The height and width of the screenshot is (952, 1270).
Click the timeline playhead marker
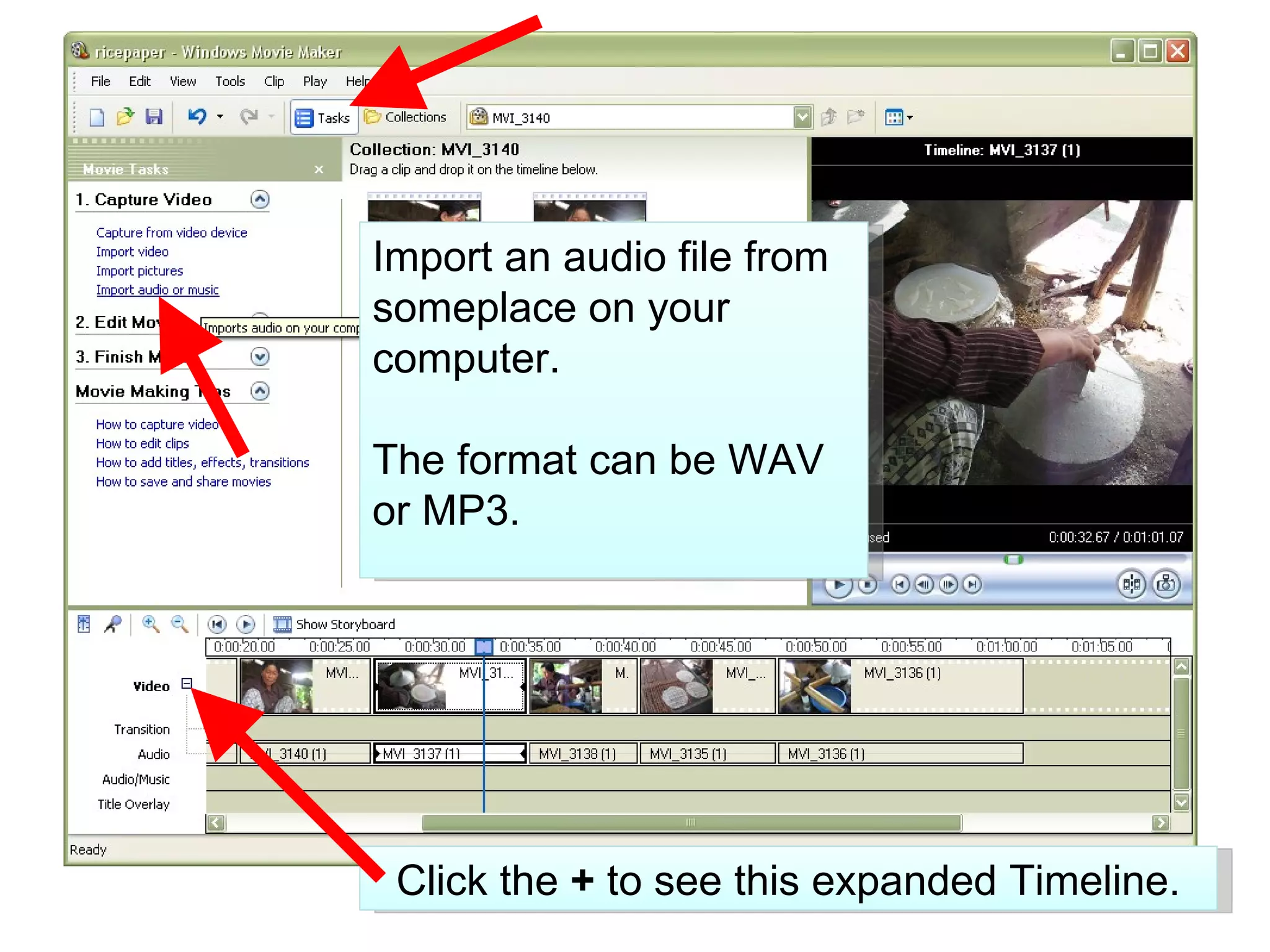click(x=484, y=647)
